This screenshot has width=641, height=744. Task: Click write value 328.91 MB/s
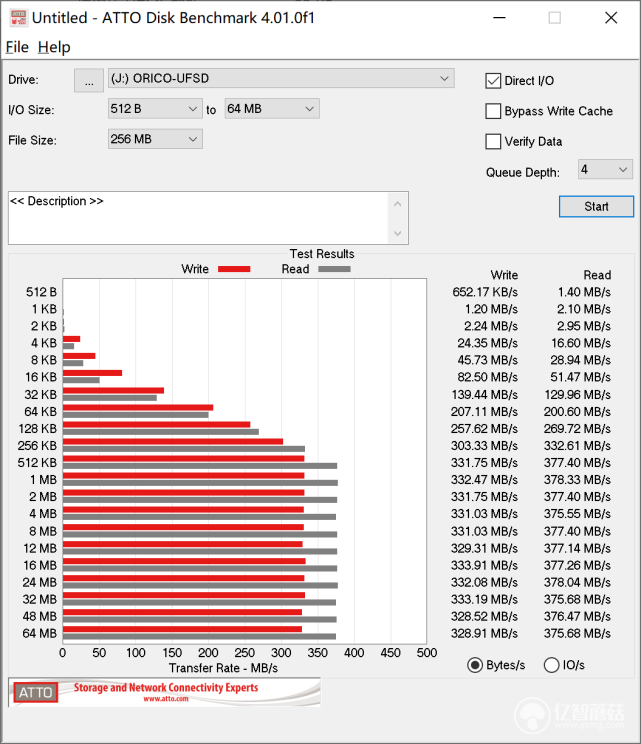point(484,633)
